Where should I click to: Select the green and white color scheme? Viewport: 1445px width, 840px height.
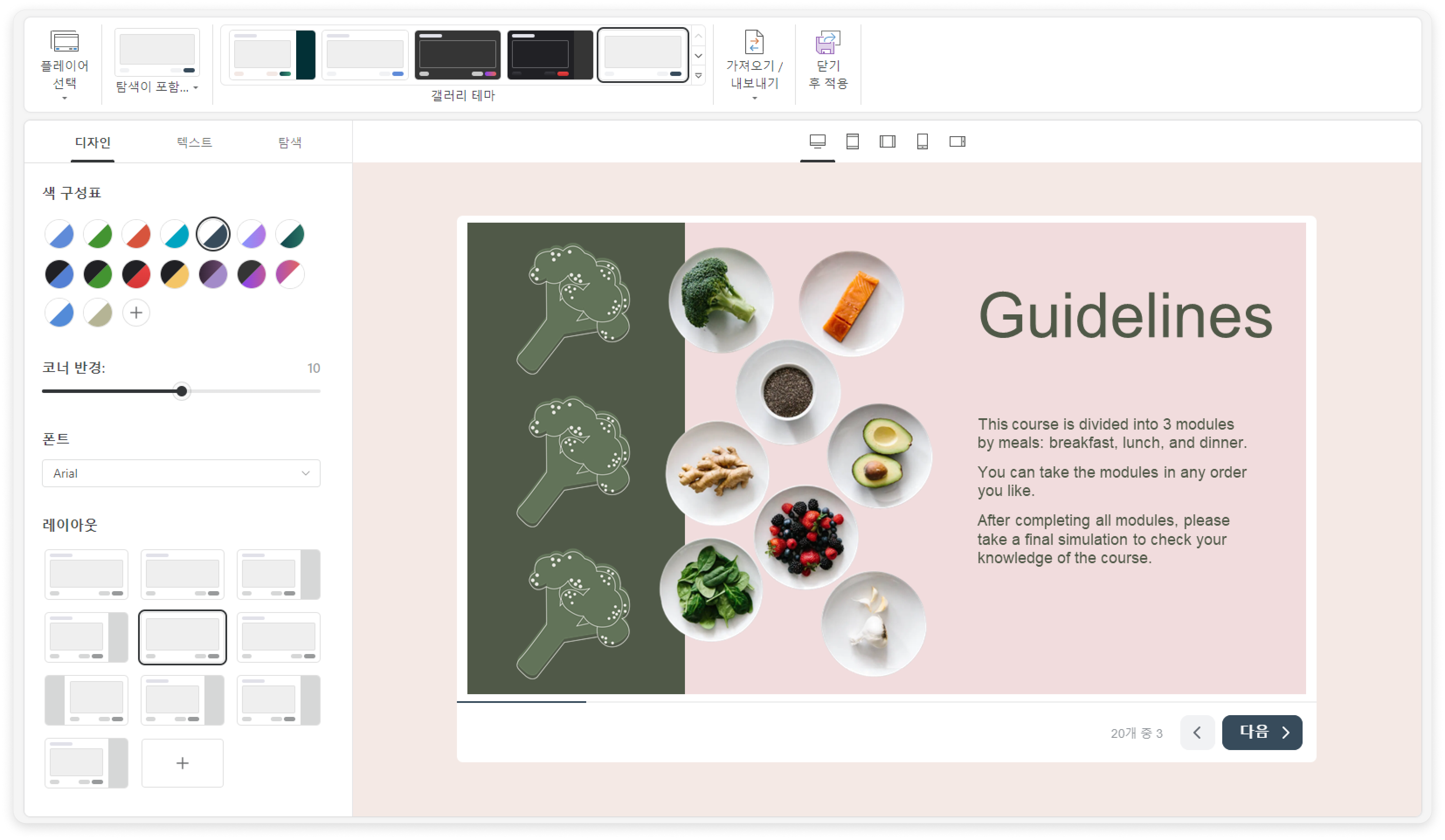[98, 234]
